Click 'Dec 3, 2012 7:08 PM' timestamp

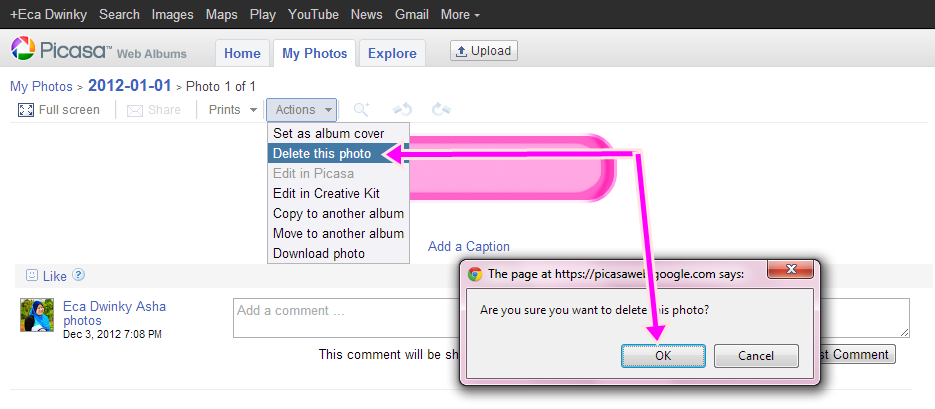[x=112, y=334]
